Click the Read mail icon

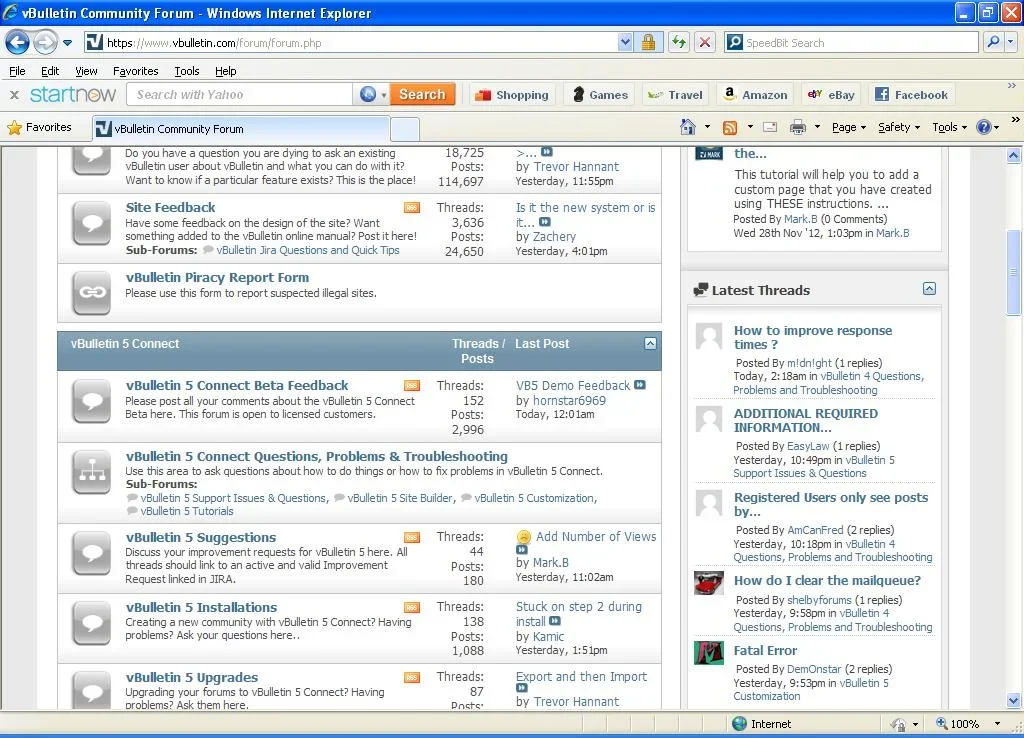point(770,127)
